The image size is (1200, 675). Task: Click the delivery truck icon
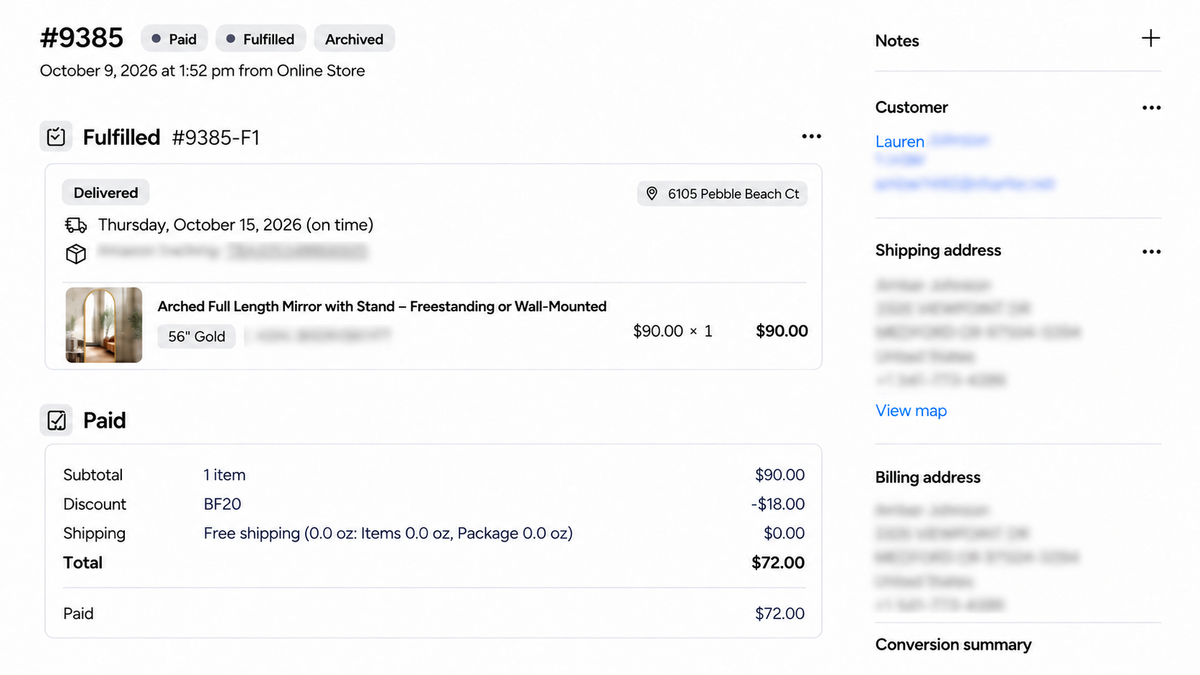75,226
